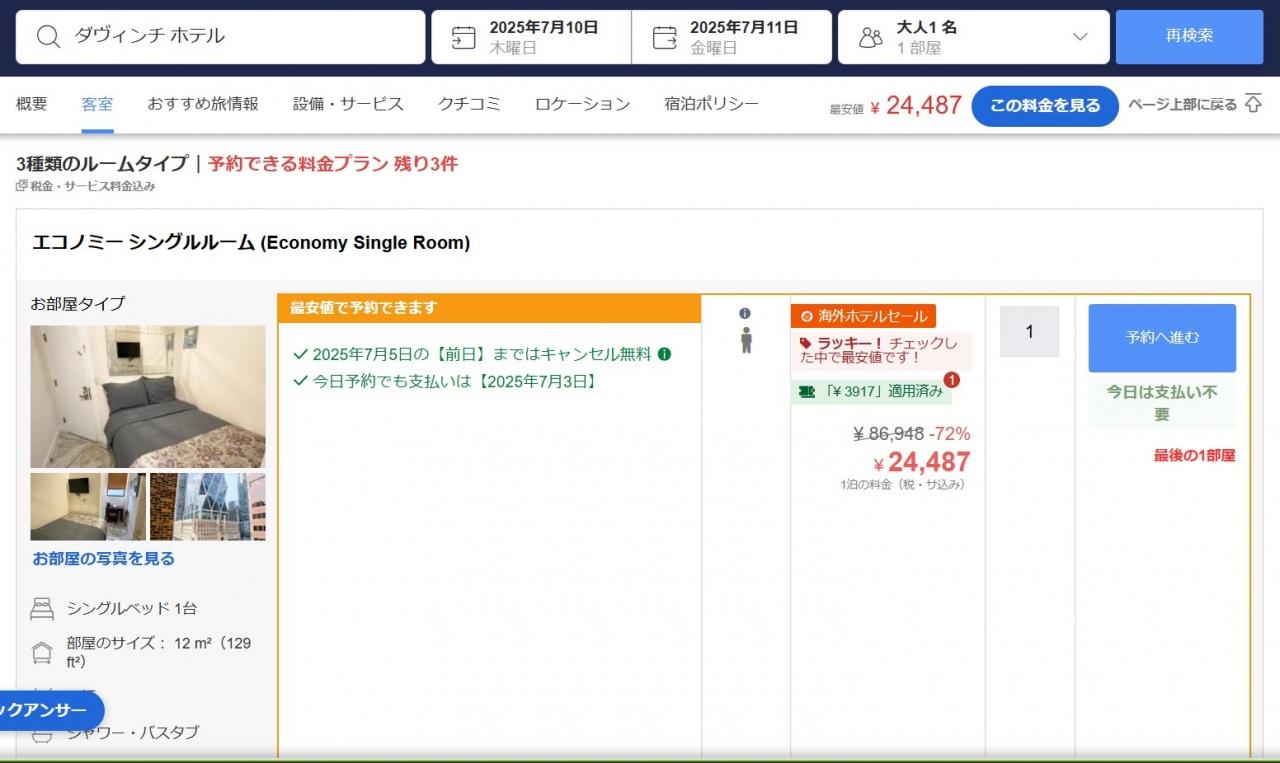Open the room quantity selector showing 1

coord(1029,332)
